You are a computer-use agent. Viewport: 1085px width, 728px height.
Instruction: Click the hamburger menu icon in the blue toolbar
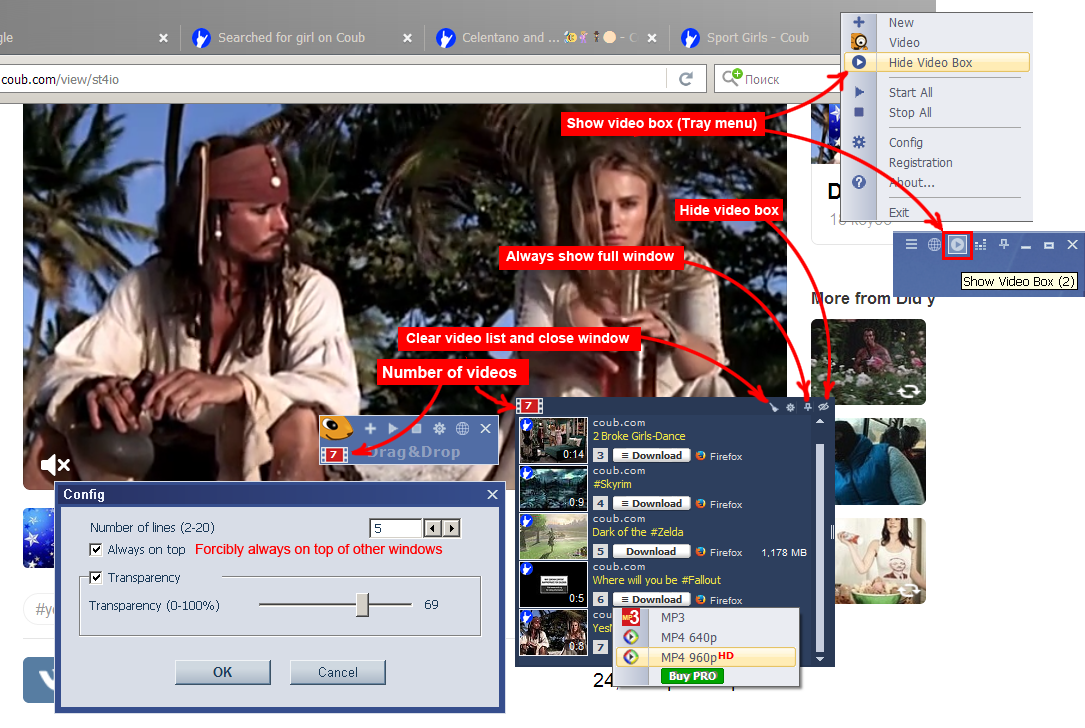[x=911, y=244]
